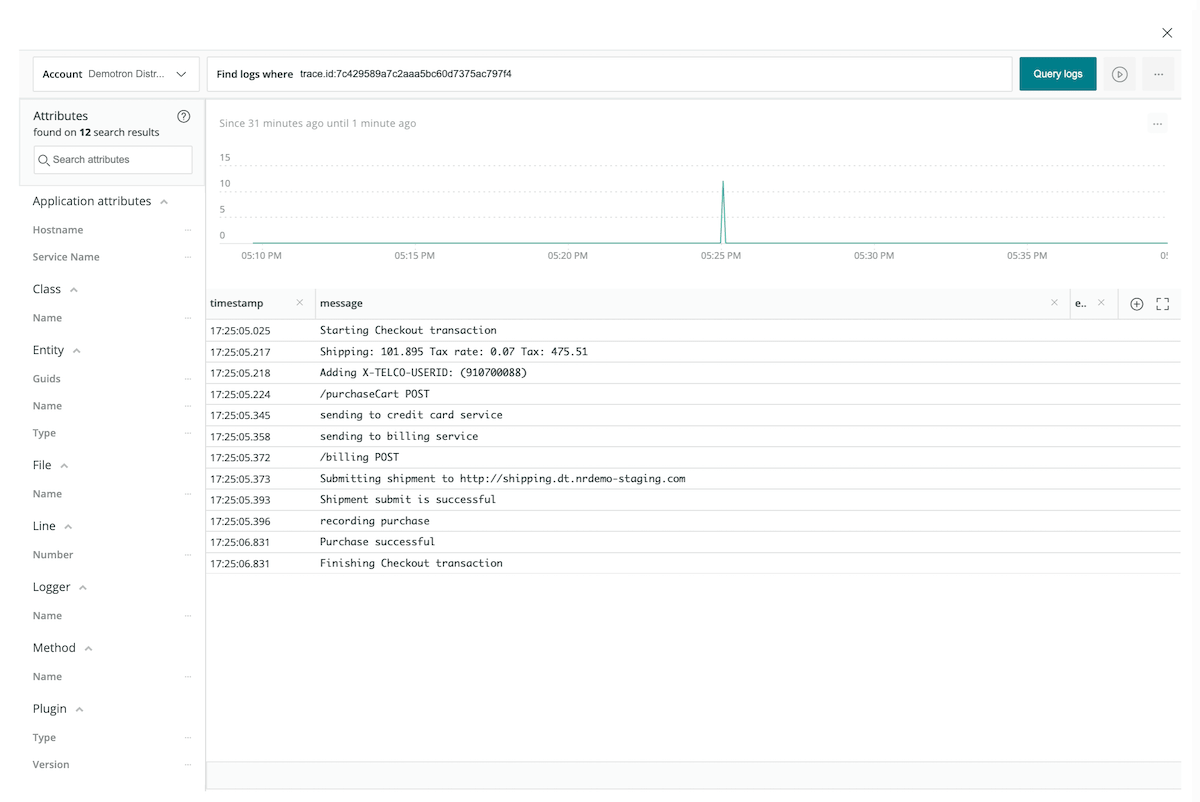Click the Find logs where query field
Viewport: 1200px width, 802px height.
(609, 74)
